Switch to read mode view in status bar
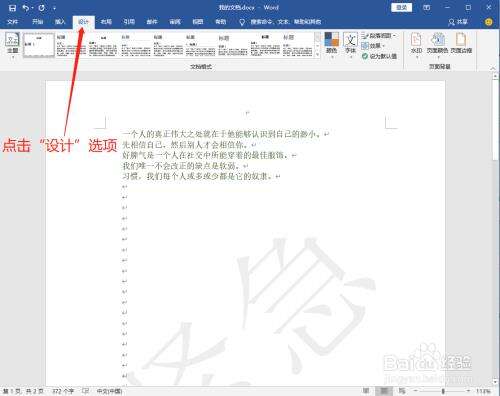 pos(366,391)
